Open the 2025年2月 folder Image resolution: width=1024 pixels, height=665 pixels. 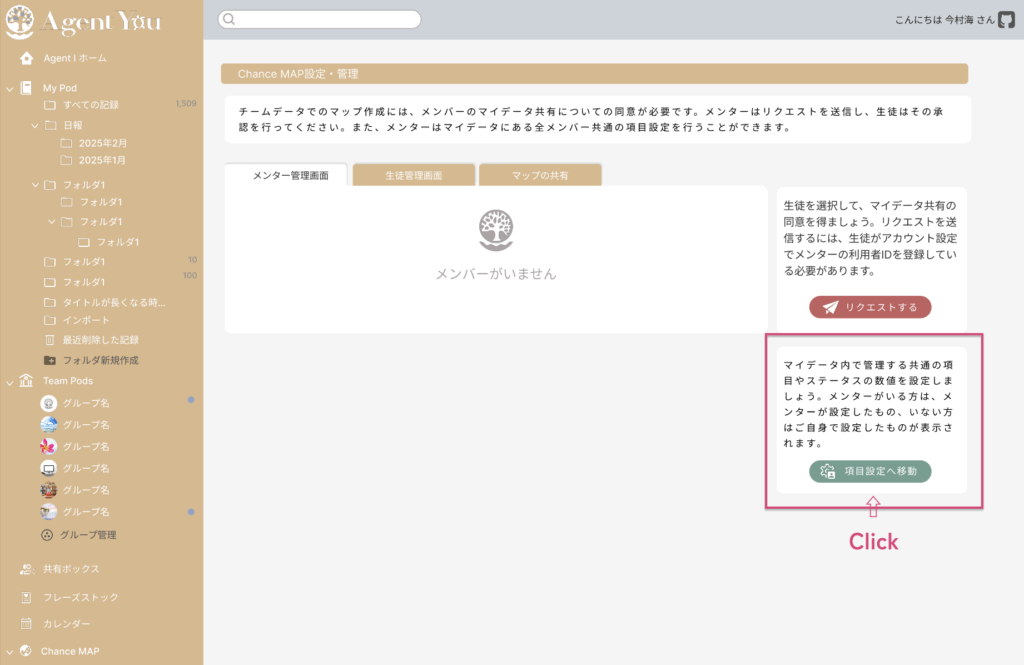(101, 143)
